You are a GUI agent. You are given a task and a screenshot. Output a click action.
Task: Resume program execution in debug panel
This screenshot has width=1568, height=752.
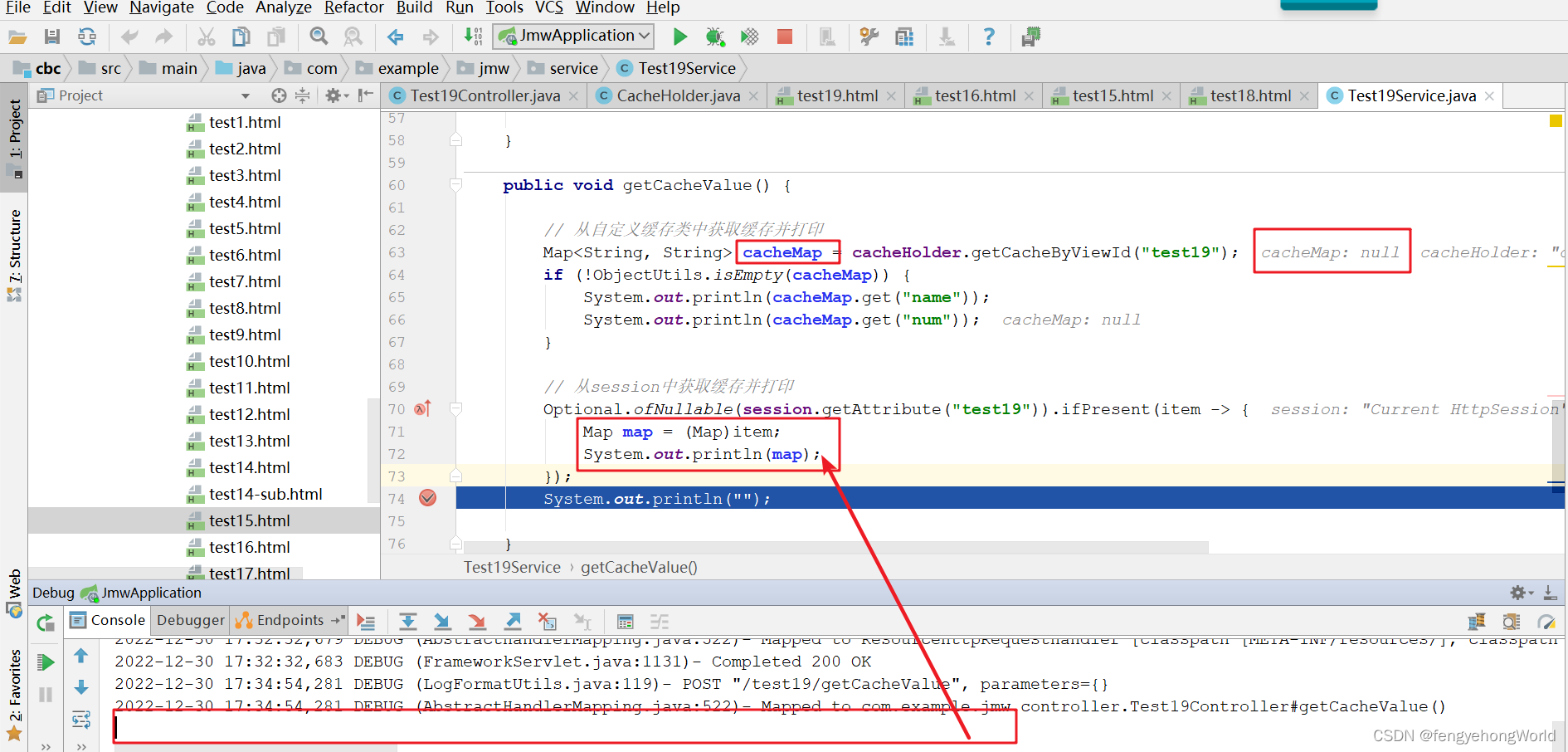pos(46,662)
